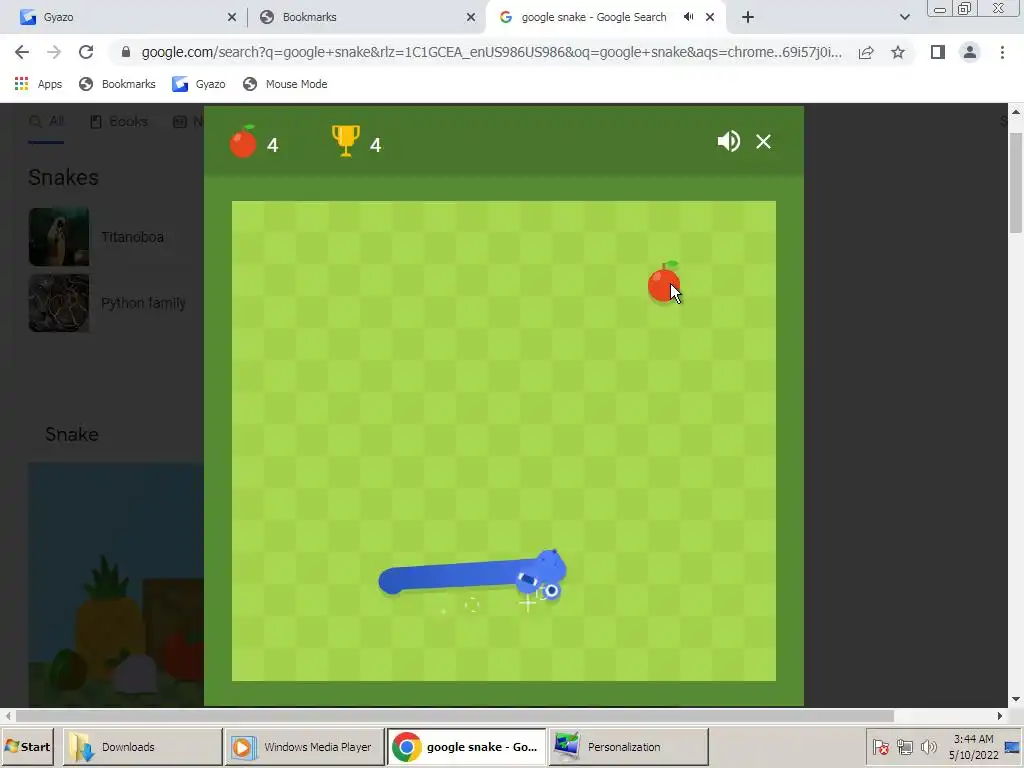Viewport: 1024px width, 768px height.
Task: Close the google snake tab
Action: [x=710, y=18]
